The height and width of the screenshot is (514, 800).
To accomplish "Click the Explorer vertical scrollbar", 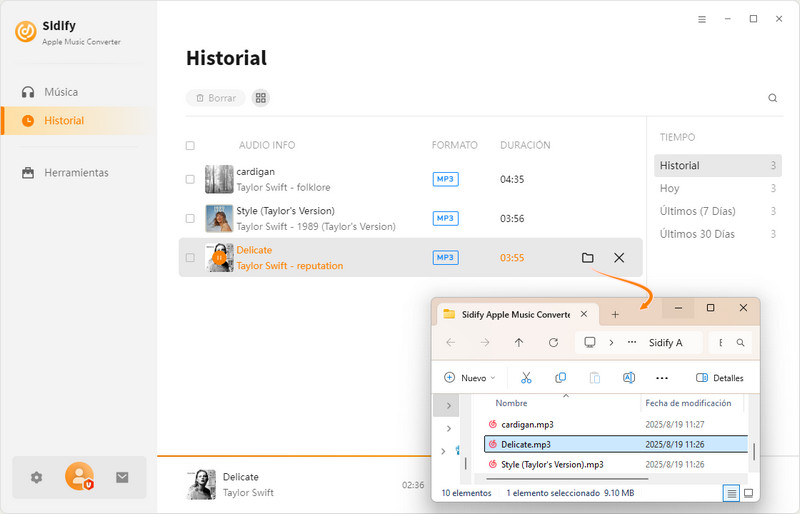I will tap(754, 451).
